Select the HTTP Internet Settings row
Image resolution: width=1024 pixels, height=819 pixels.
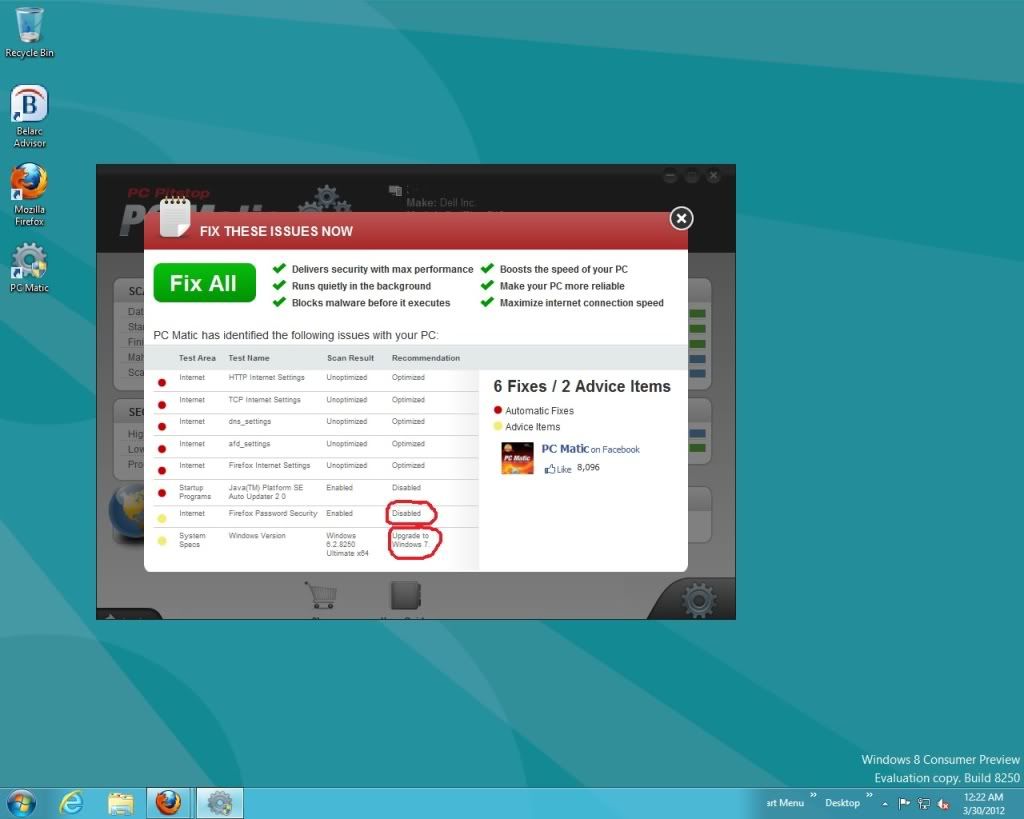tap(316, 381)
